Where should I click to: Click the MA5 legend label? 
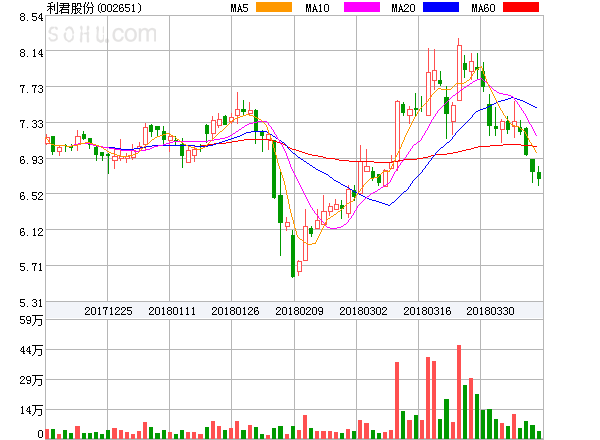[239, 8]
